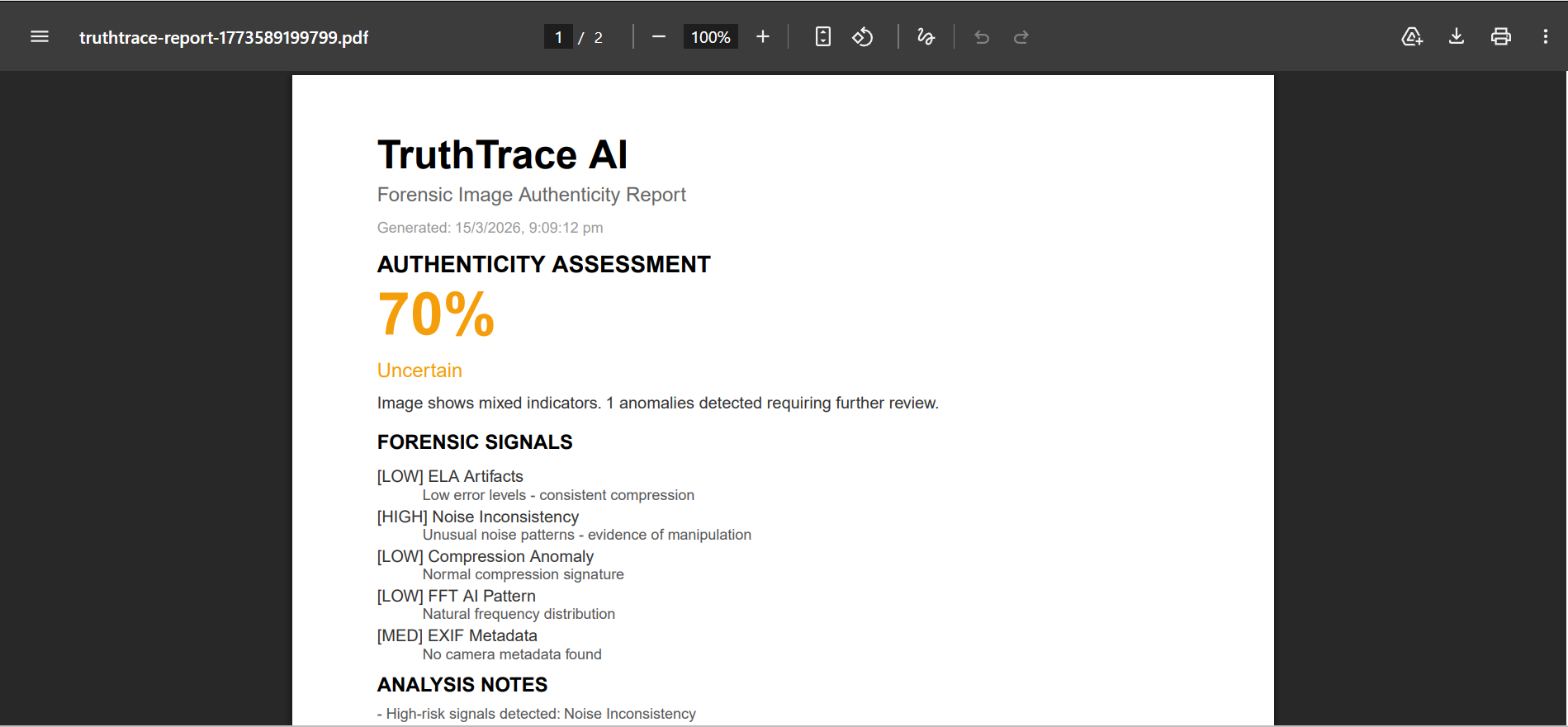This screenshot has height=727, width=1568.
Task: Click the High-risk signals detected note
Action: (537, 714)
